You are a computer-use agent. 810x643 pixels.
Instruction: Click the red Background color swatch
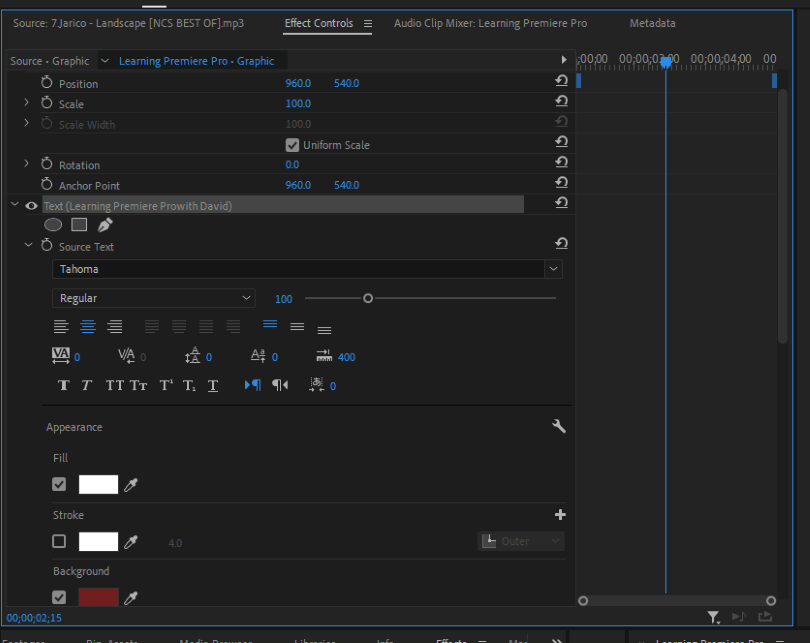[x=97, y=597]
